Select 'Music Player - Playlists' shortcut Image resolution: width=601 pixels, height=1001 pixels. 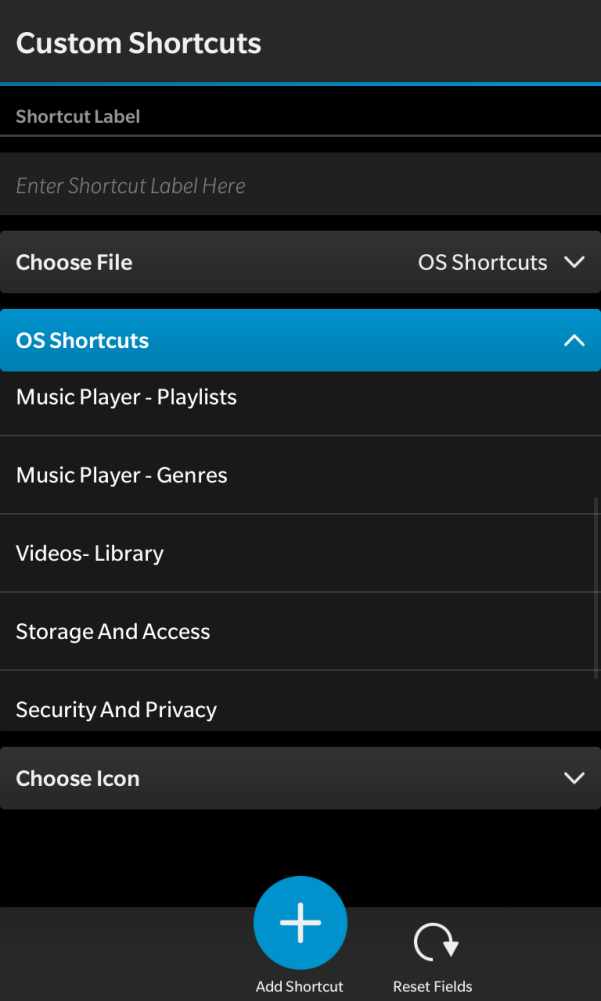pyautogui.click(x=127, y=398)
